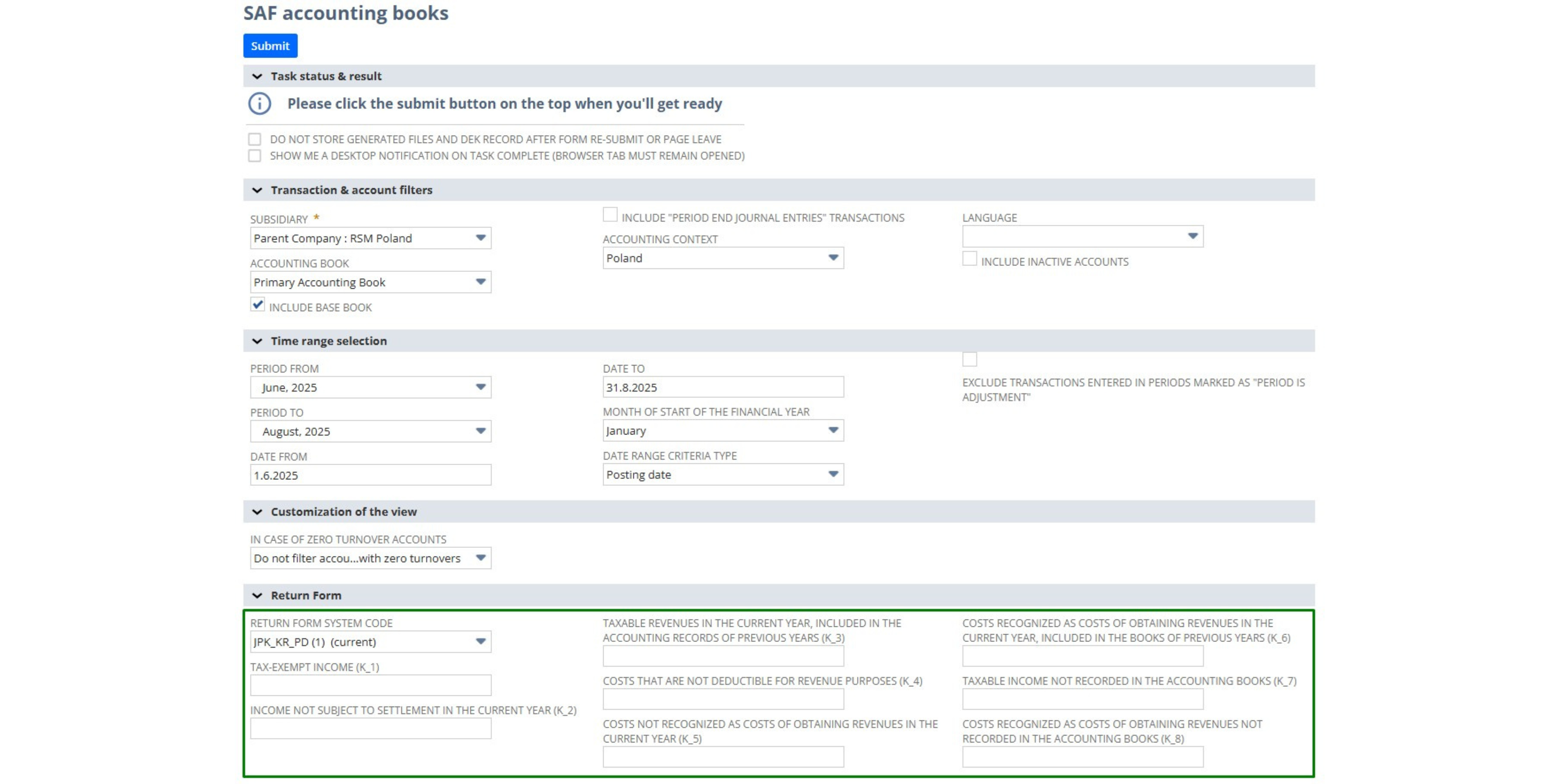Check Show me a desktop notification on task complete
This screenshot has height=784, width=1568.
click(255, 155)
